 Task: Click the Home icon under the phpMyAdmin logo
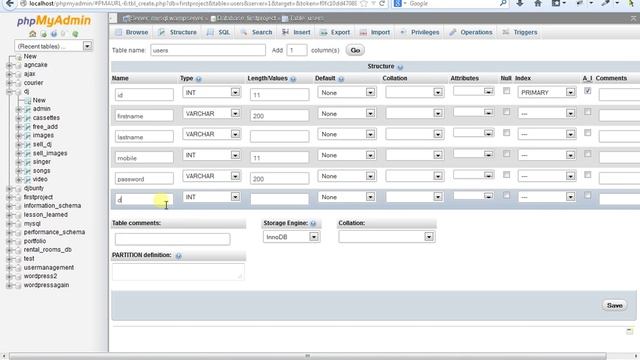point(33,34)
